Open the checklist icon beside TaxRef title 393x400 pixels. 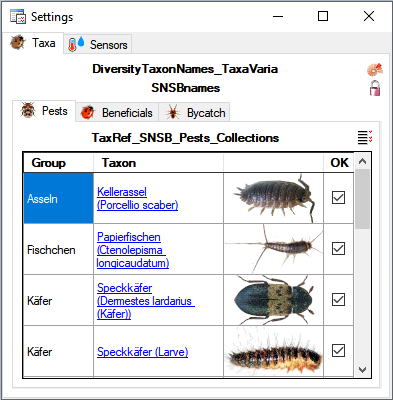[x=365, y=137]
